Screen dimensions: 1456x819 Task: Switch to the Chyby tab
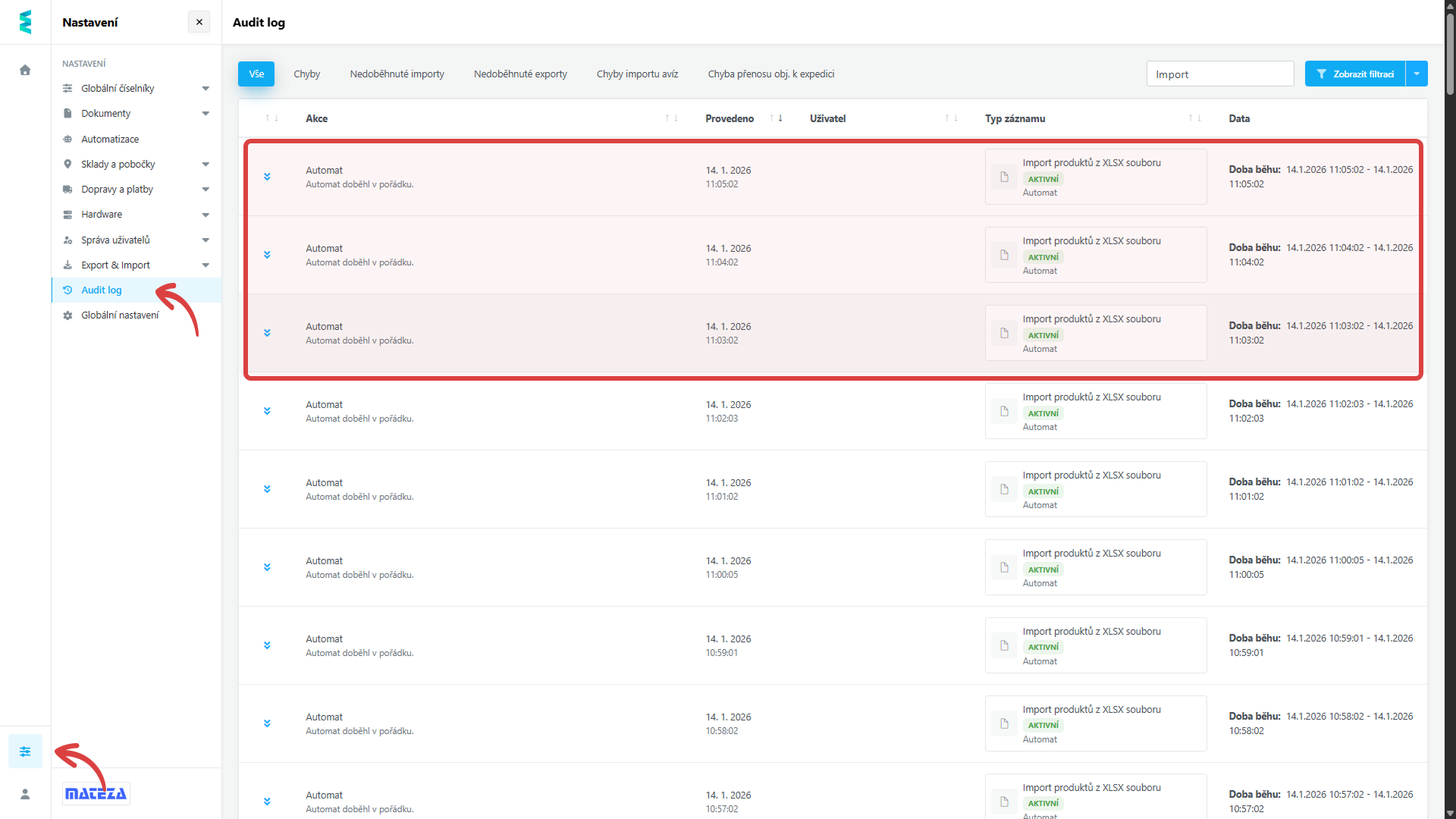coord(306,74)
